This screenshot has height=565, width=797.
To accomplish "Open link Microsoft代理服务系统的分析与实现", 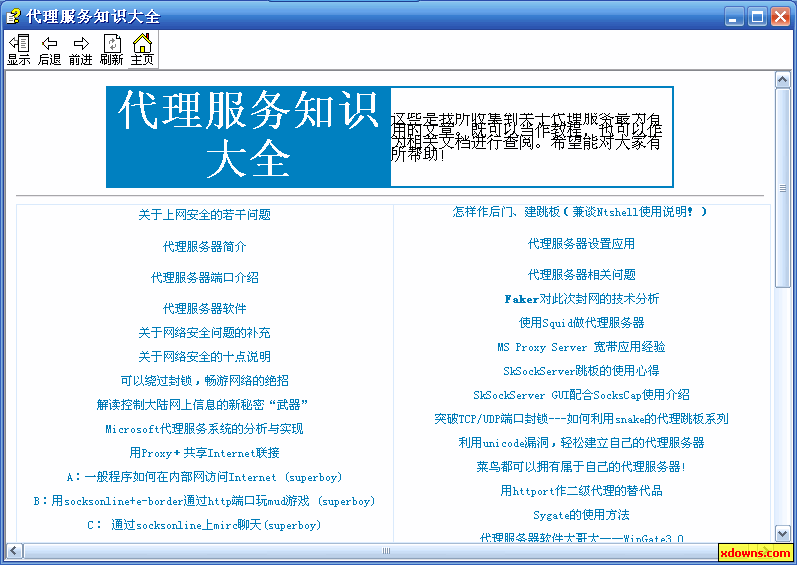I will tap(204, 429).
